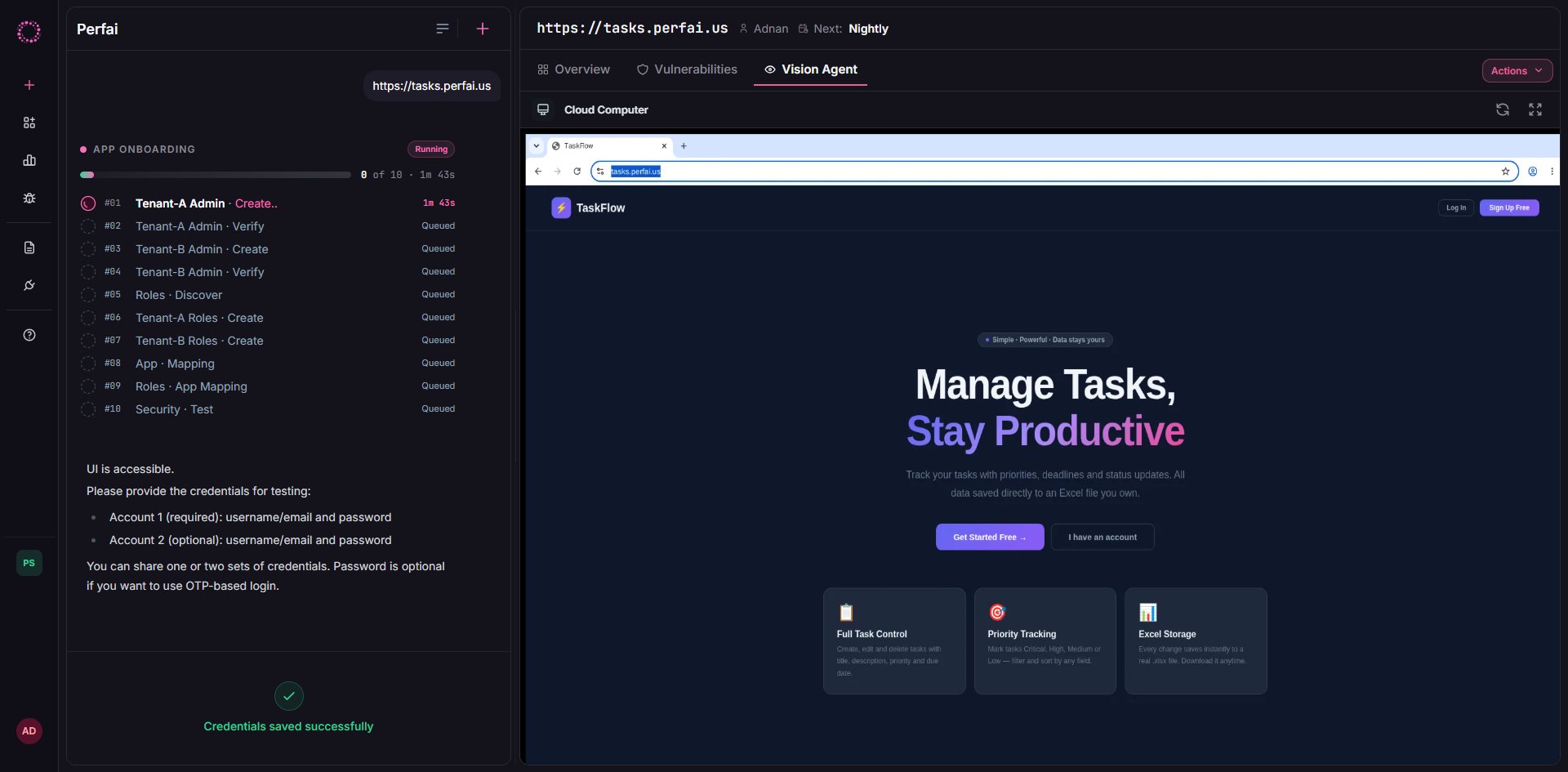Switch to the Overview tab
The width and height of the screenshot is (1568, 772).
pos(573,69)
